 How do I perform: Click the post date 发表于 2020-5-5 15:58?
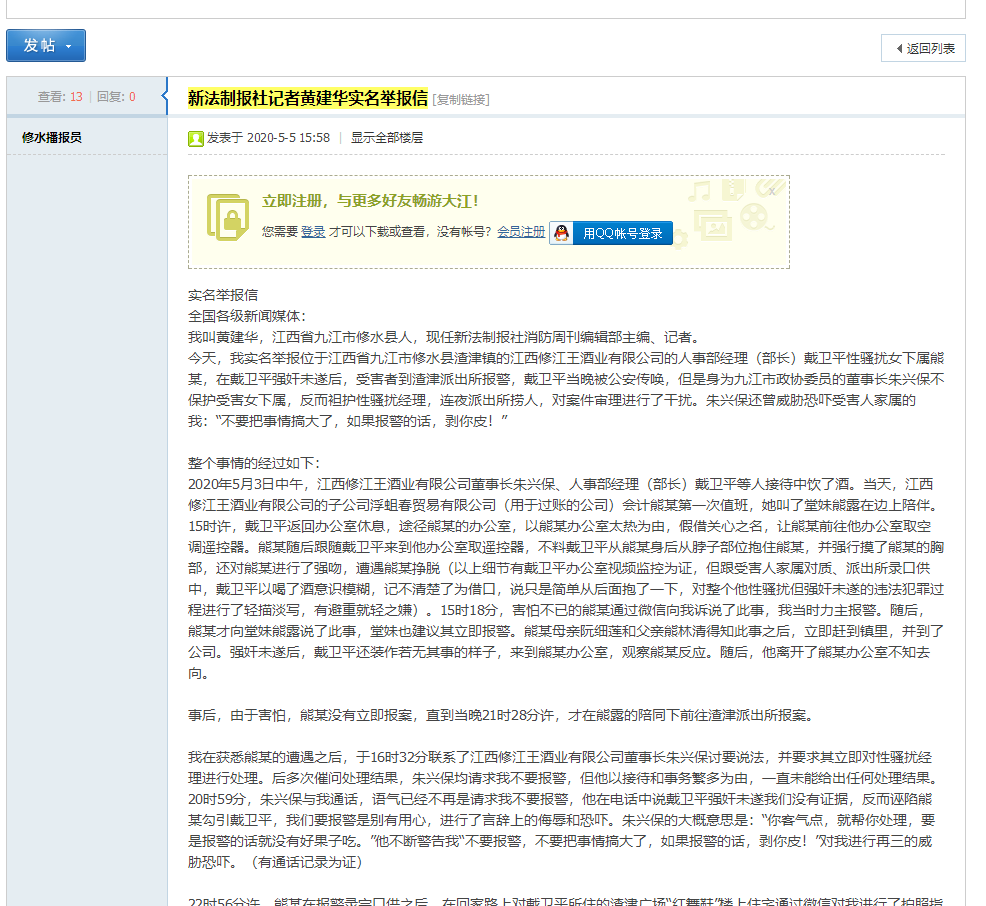(269, 138)
